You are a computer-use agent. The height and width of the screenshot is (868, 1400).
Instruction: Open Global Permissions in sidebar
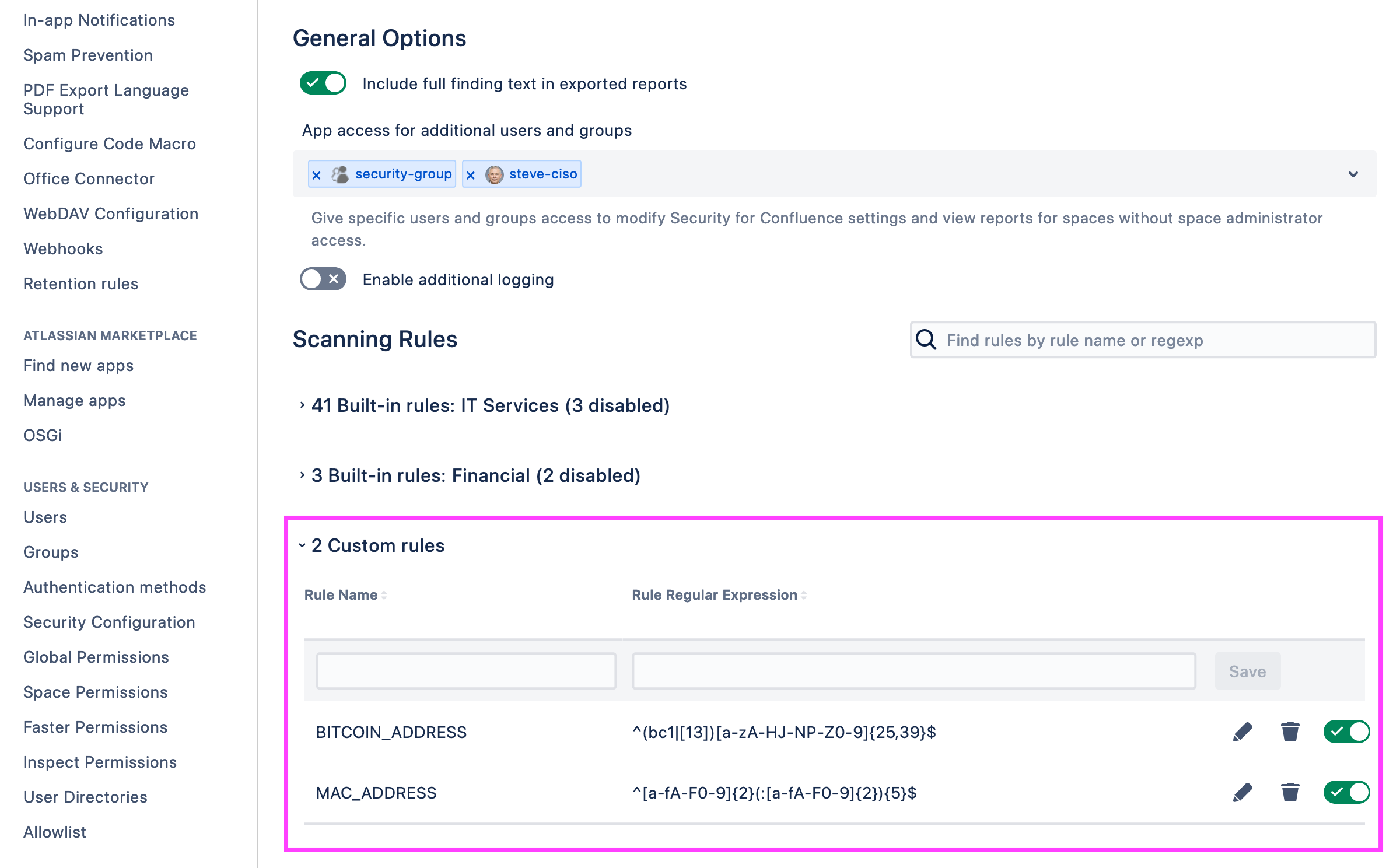[x=96, y=657]
